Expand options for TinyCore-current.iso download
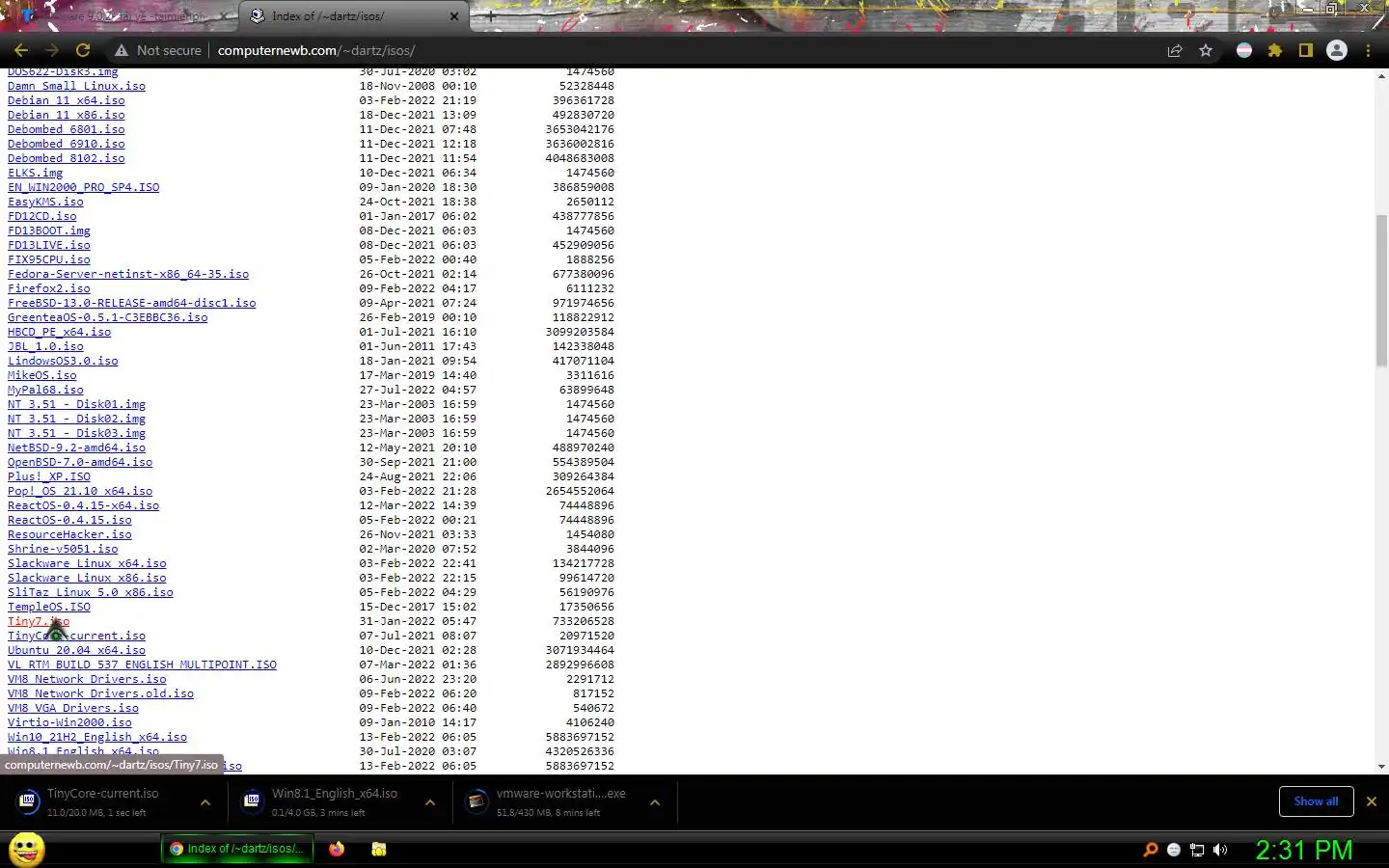 click(205, 802)
